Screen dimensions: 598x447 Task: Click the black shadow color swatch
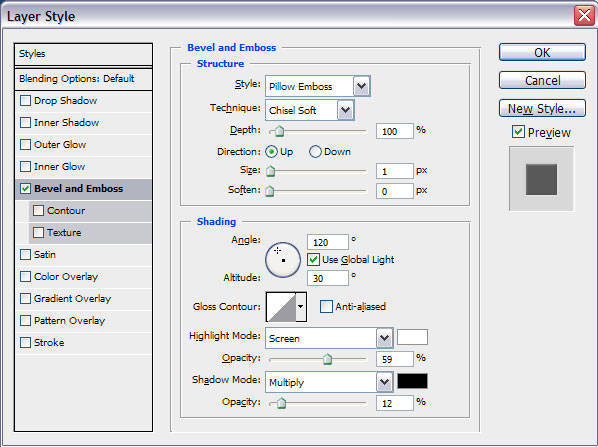[412, 381]
